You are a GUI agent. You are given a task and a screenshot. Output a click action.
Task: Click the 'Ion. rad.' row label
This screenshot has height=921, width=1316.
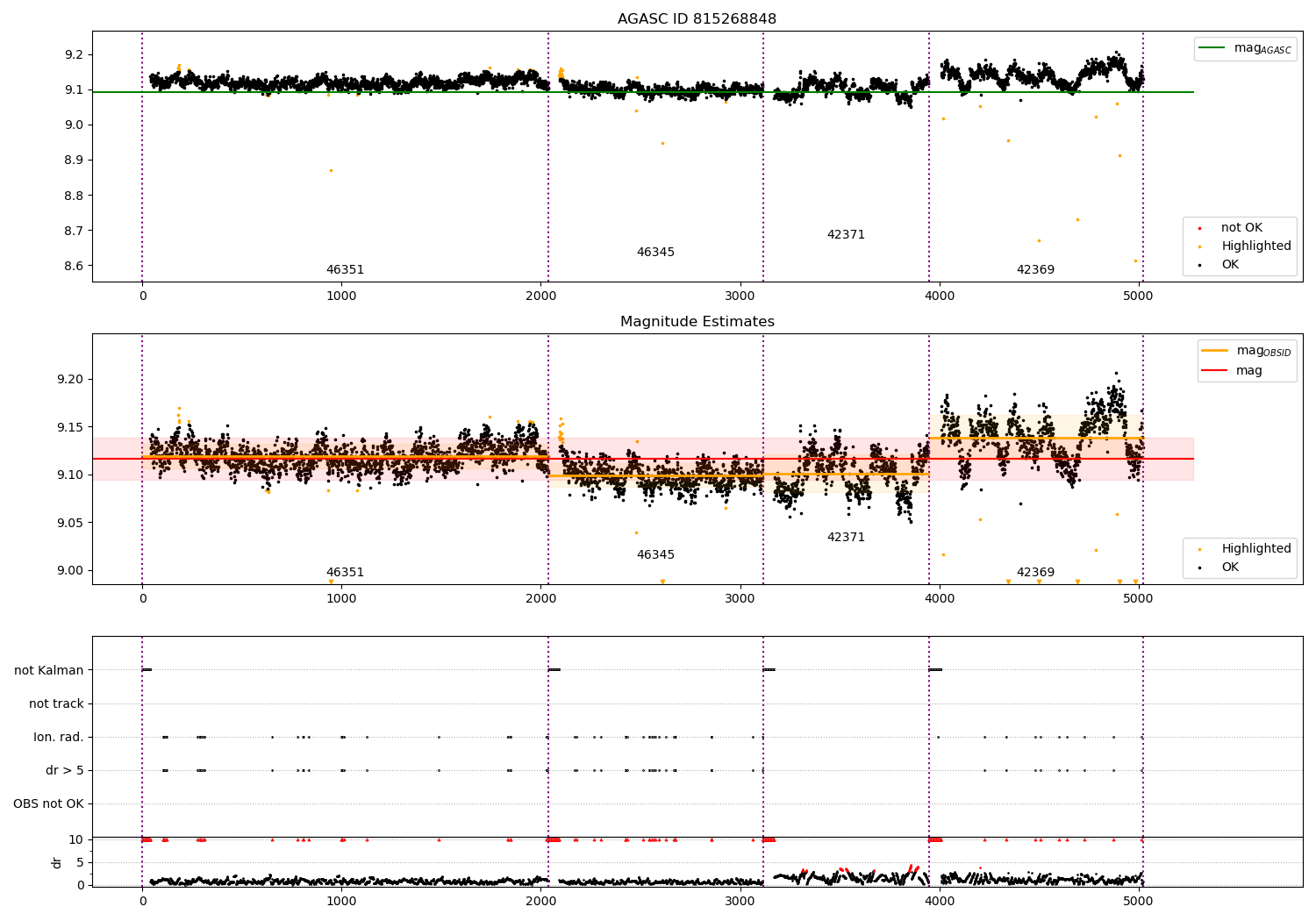(x=59, y=738)
